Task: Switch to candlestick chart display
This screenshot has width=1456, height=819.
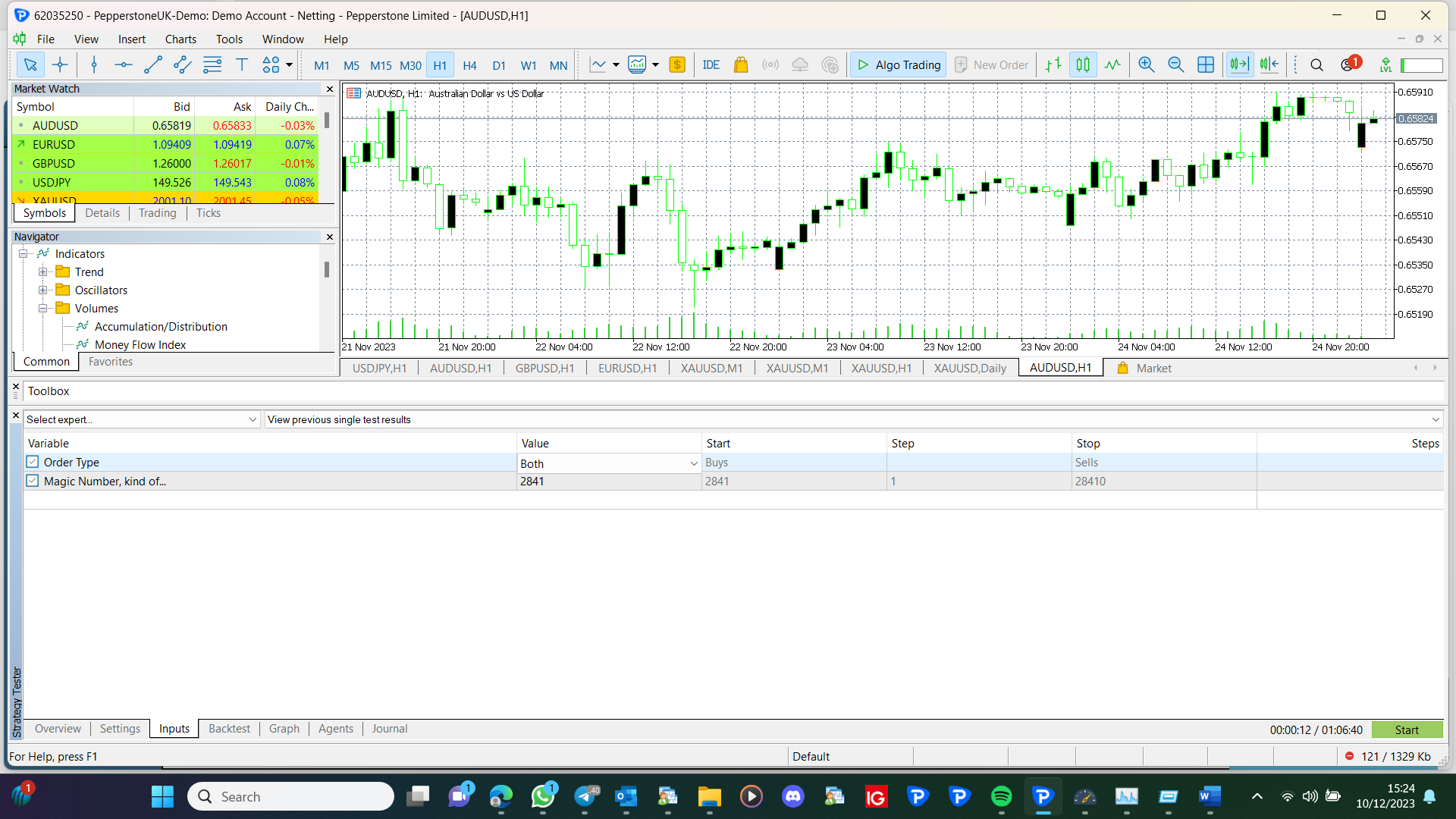Action: (1083, 65)
